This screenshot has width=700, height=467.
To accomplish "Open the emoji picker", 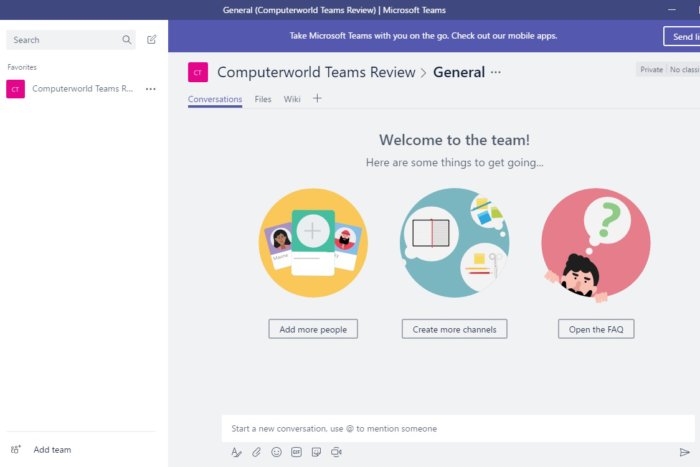I will tap(276, 452).
